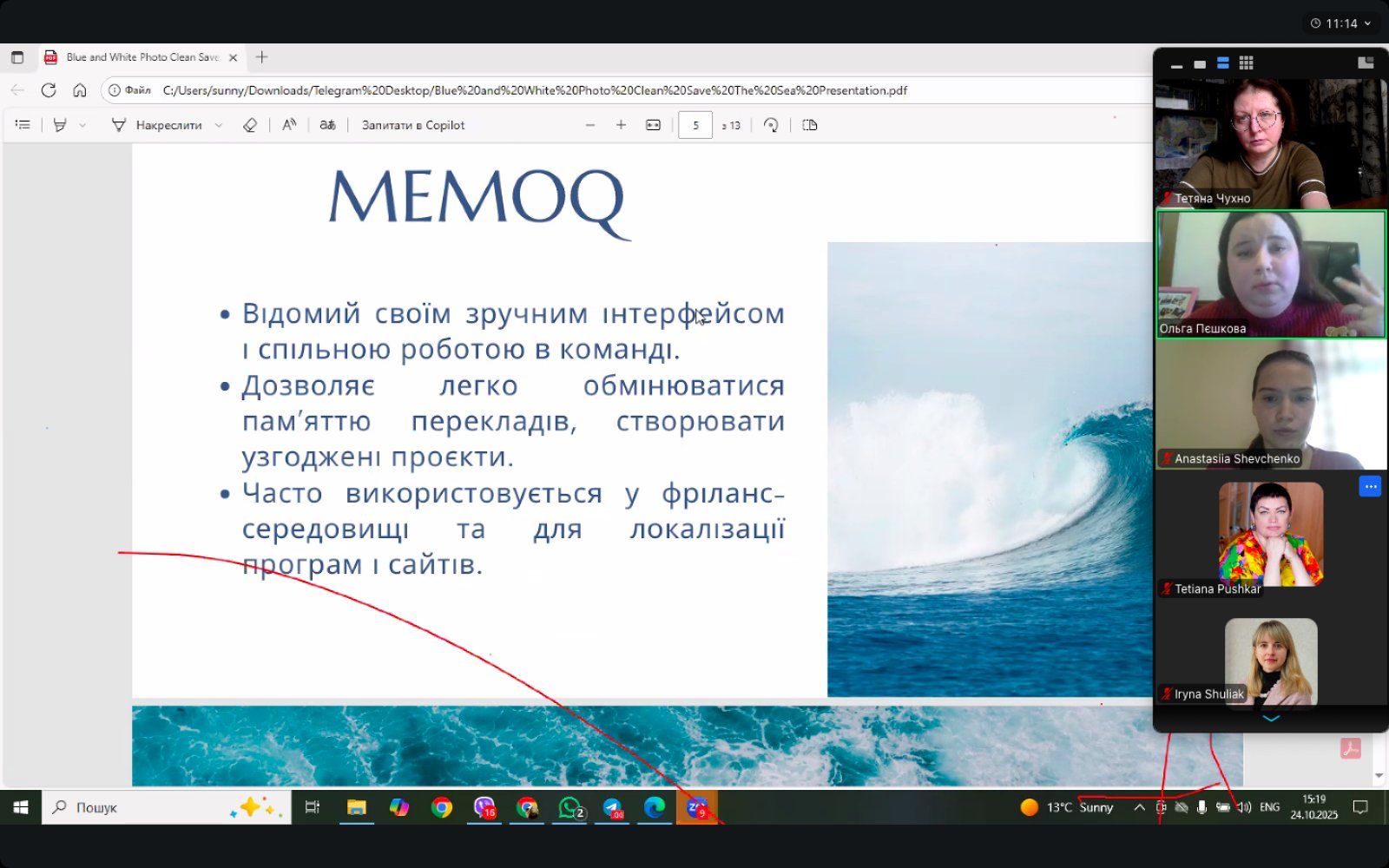This screenshot has width=1389, height=868.
Task: Click Запитати в Copilot button
Action: click(413, 125)
